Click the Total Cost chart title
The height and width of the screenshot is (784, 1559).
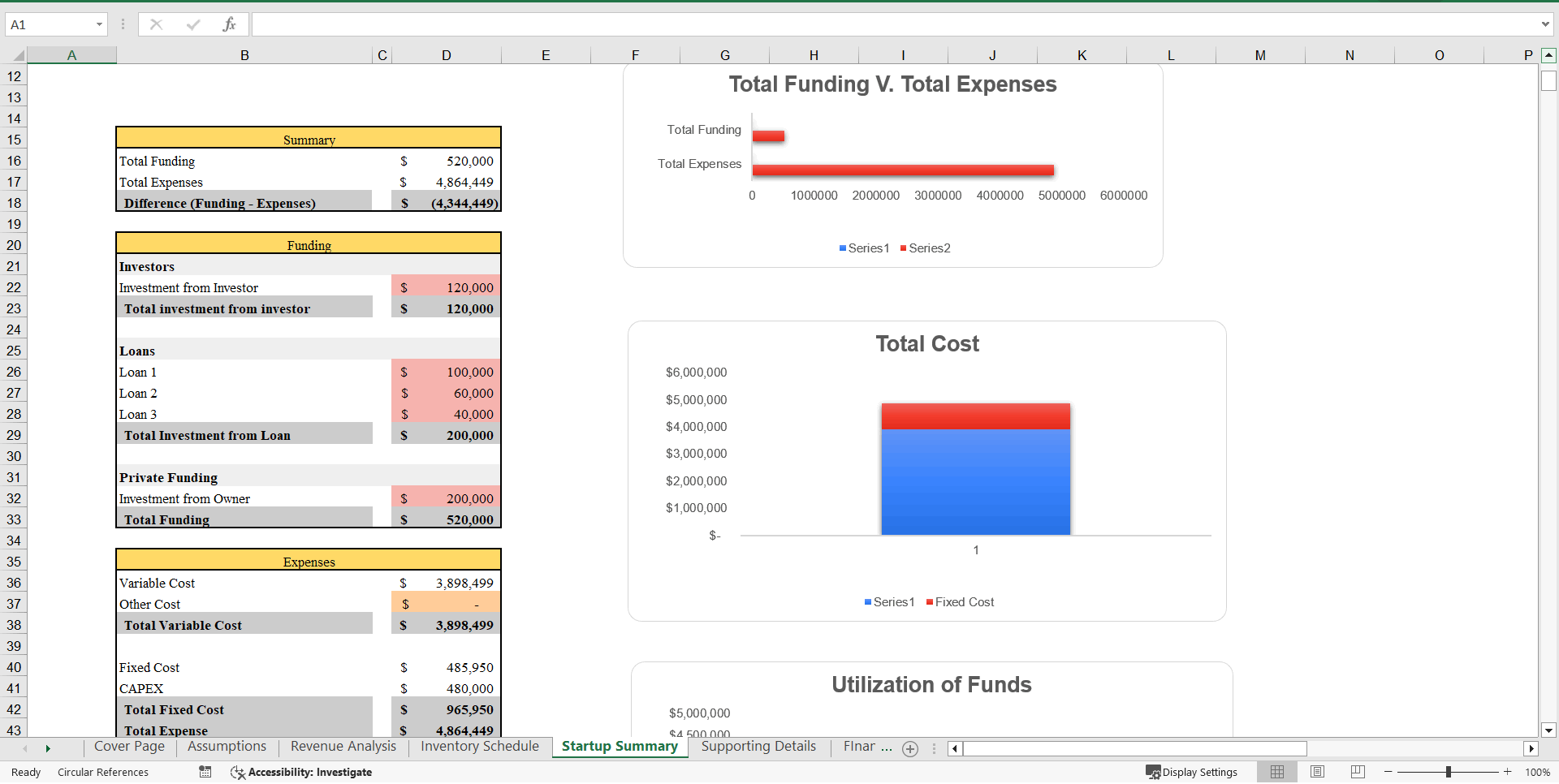click(927, 344)
